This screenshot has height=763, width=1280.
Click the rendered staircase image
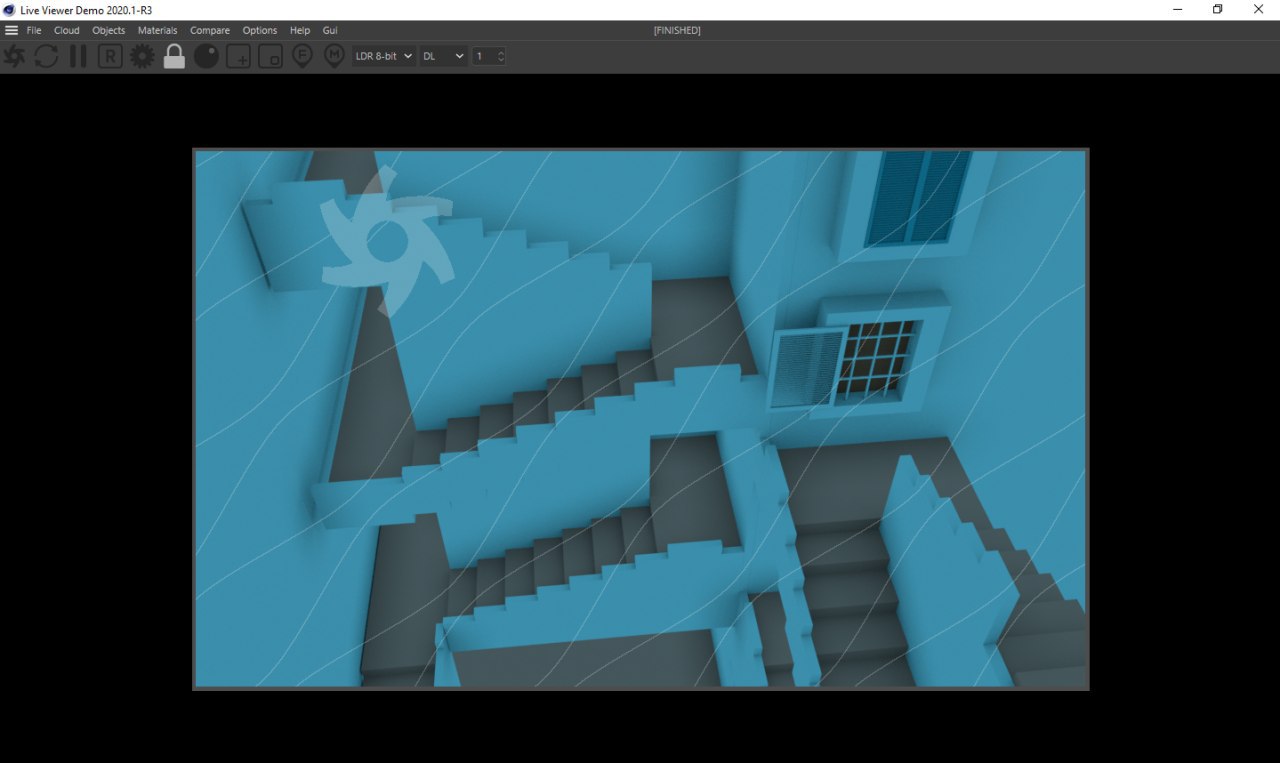[640, 419]
